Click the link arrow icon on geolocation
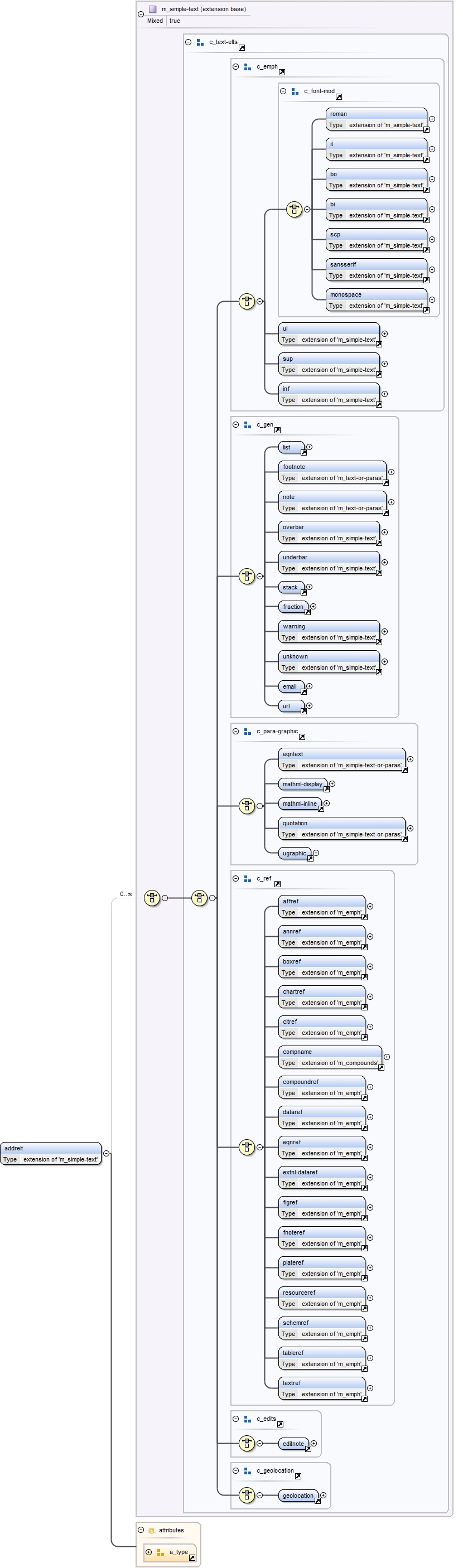Viewport: 463px width, 1568px height. click(x=317, y=1501)
